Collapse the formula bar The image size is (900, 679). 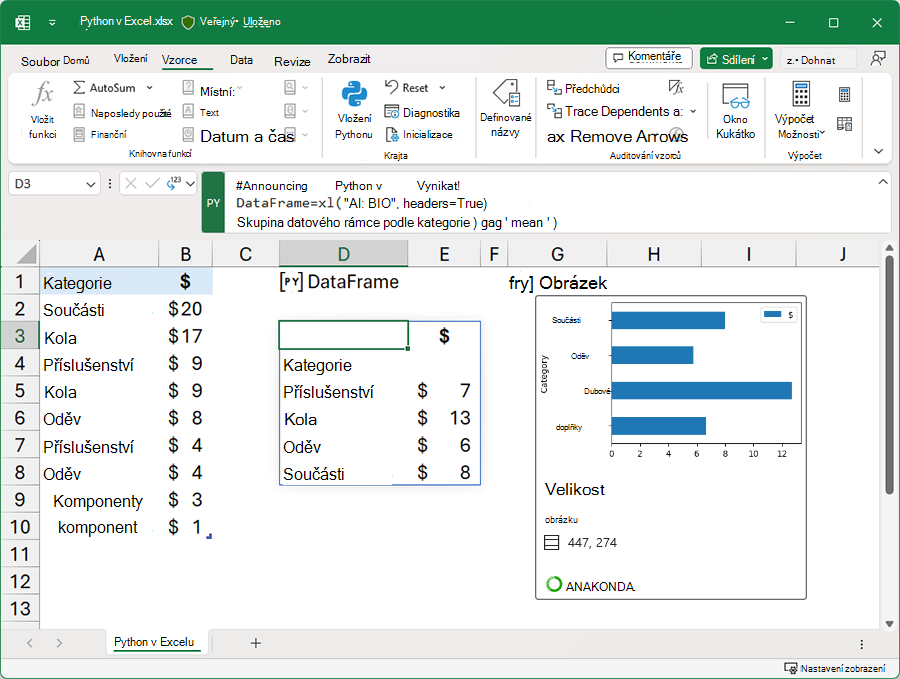883,181
